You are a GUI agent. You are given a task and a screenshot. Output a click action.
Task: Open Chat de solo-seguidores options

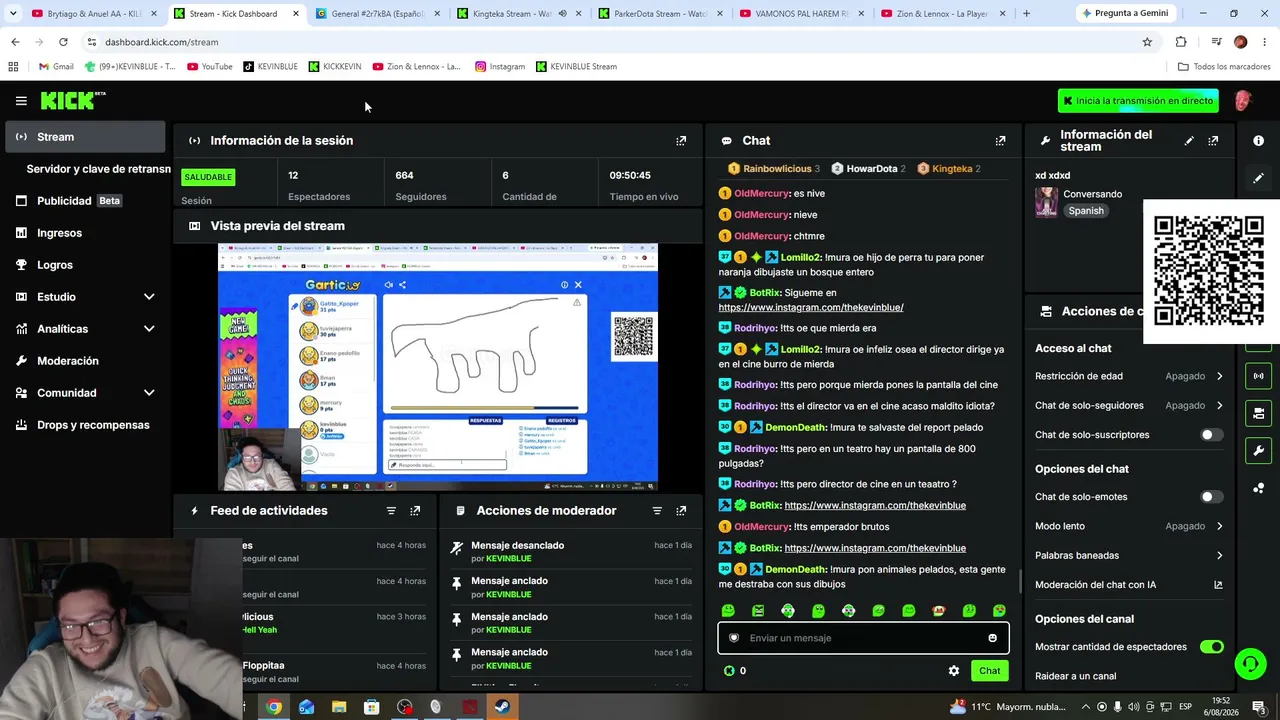(1129, 406)
